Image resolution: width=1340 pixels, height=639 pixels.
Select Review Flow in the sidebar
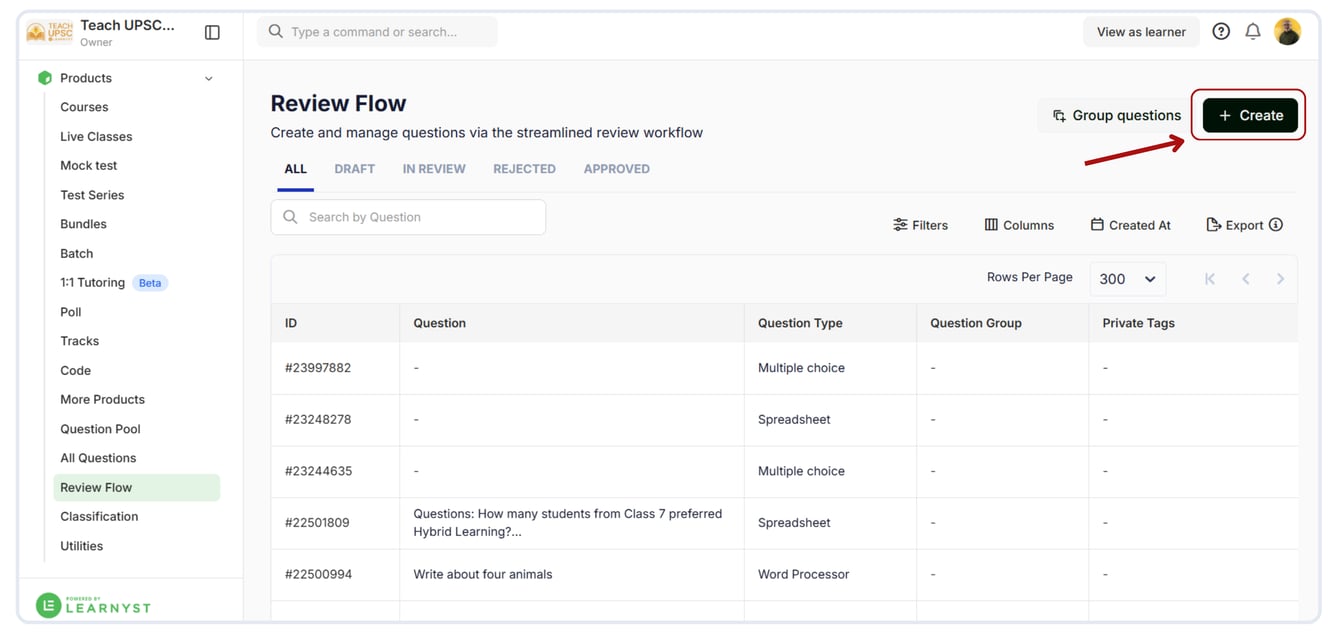137,487
